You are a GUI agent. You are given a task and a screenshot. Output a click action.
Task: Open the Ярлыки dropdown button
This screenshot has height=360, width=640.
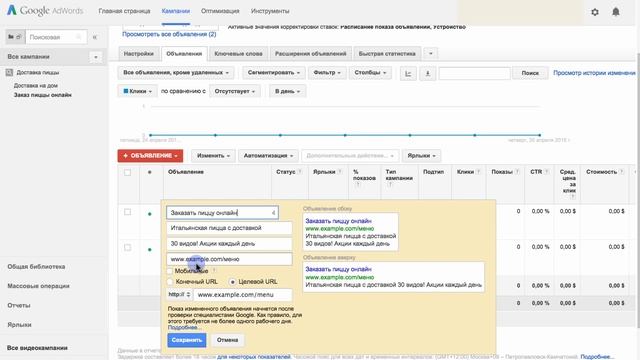click(x=421, y=156)
